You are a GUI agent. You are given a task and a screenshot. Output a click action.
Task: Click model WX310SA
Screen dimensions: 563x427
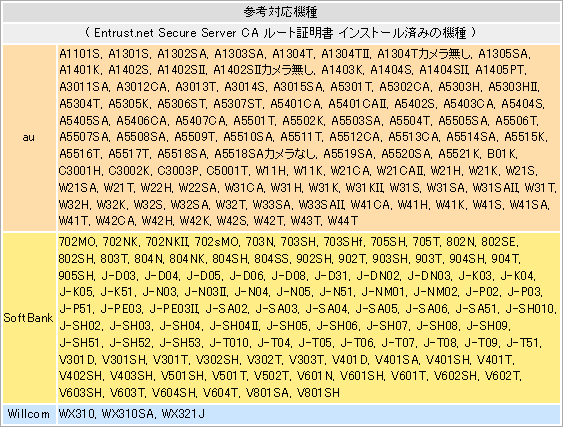129,414
